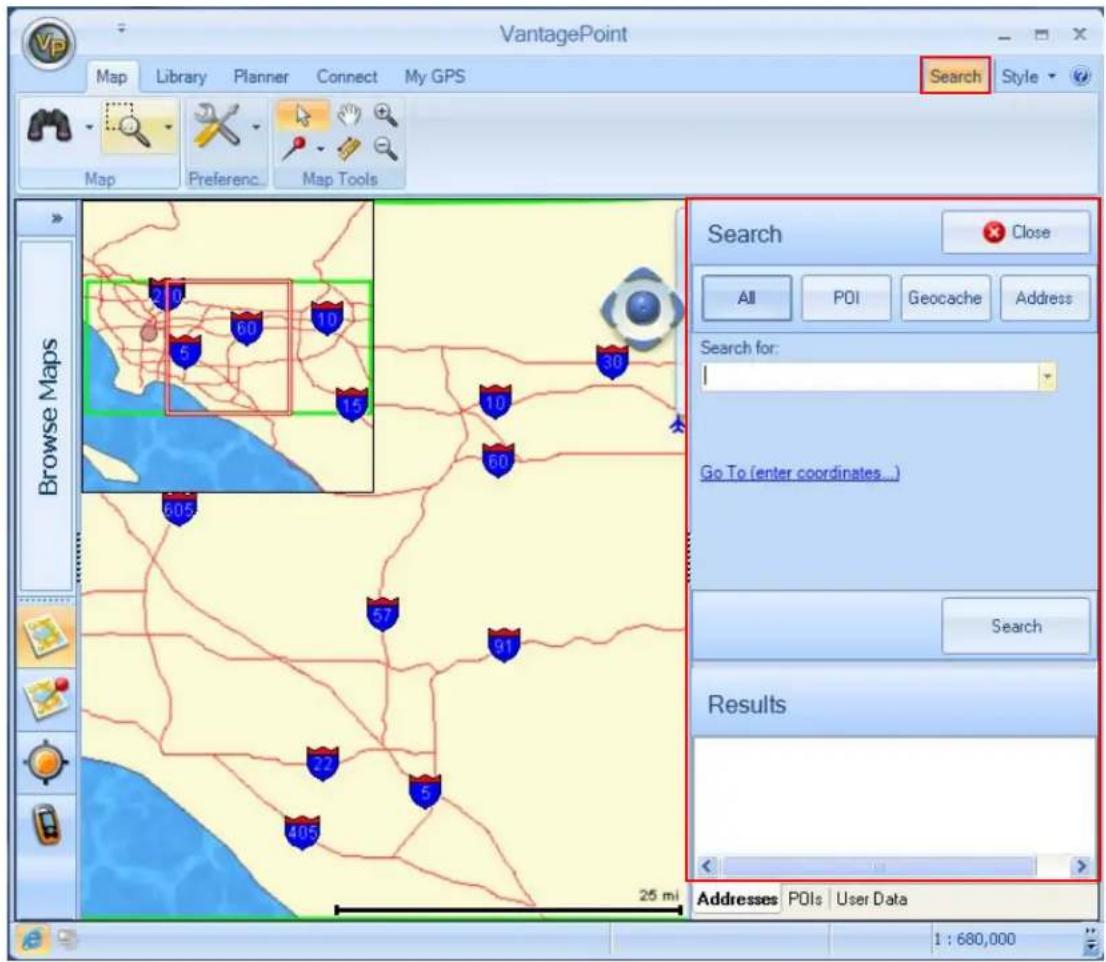Screen dimensions: 1106x962
Task: Switch to the Map ribbon tab
Action: [x=111, y=76]
